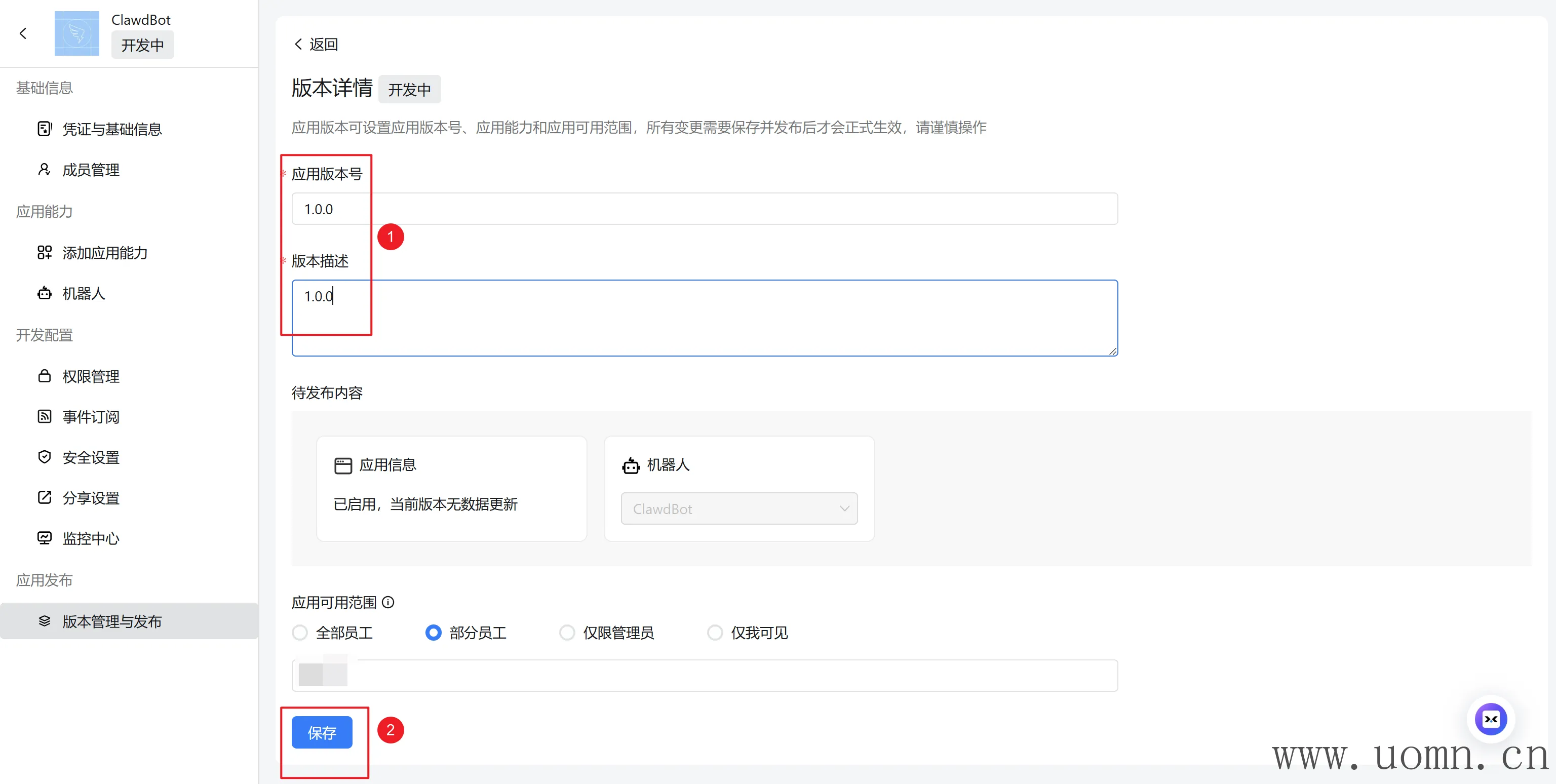Select the 仅限管理员 radio option
Screen dimensions: 1556x784
click(567, 633)
